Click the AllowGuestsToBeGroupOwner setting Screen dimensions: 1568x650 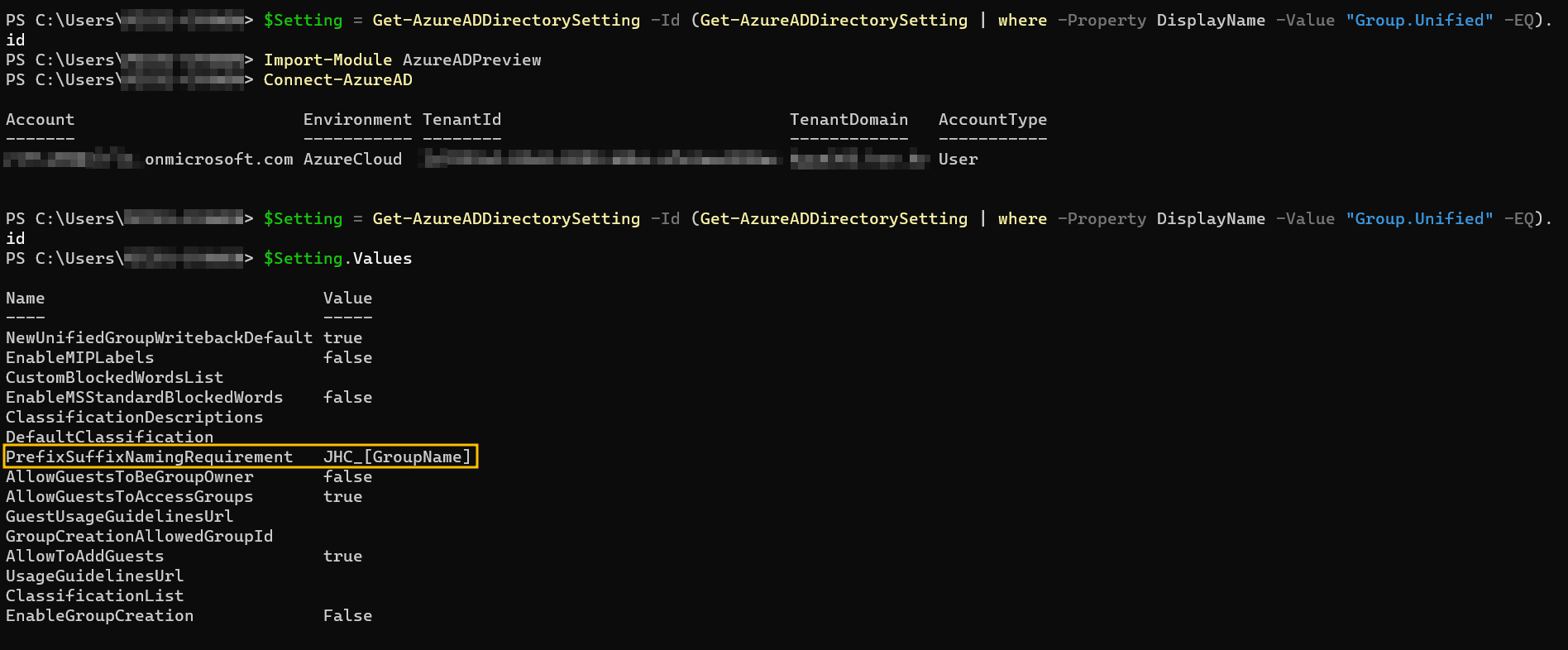129,476
